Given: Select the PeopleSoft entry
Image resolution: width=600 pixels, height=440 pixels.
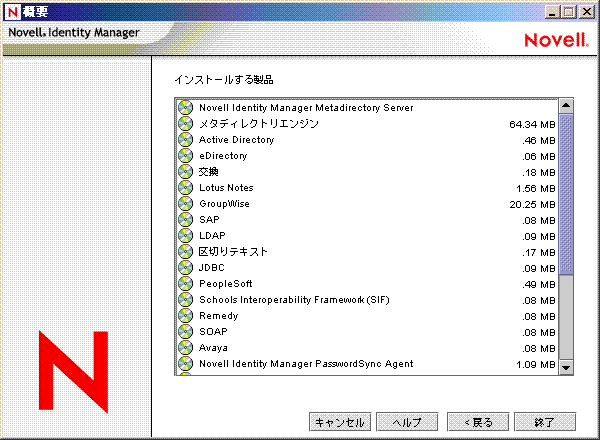Looking at the screenshot, I should pos(367,284).
